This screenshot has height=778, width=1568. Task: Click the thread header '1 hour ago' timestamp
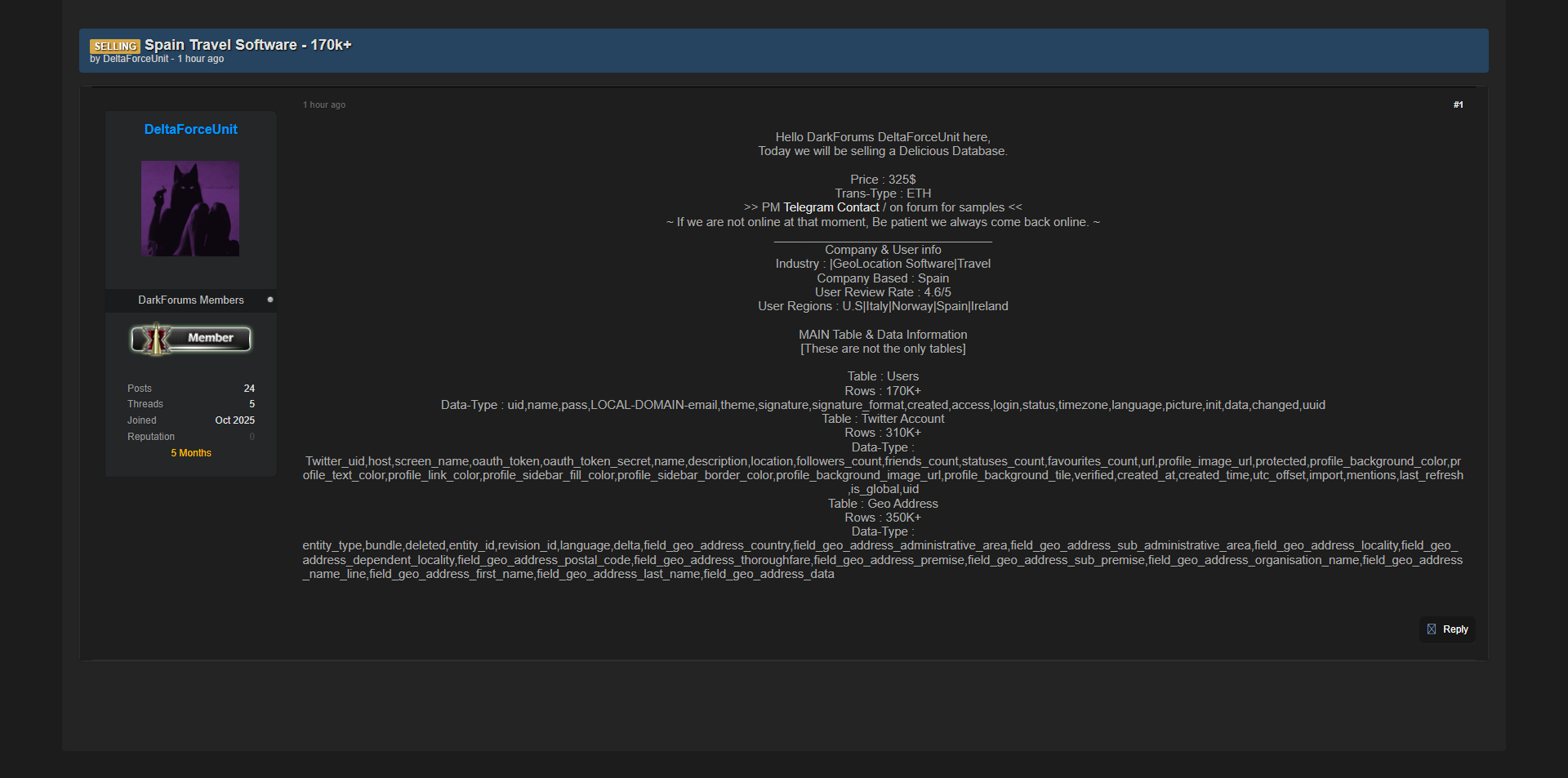pyautogui.click(x=201, y=59)
